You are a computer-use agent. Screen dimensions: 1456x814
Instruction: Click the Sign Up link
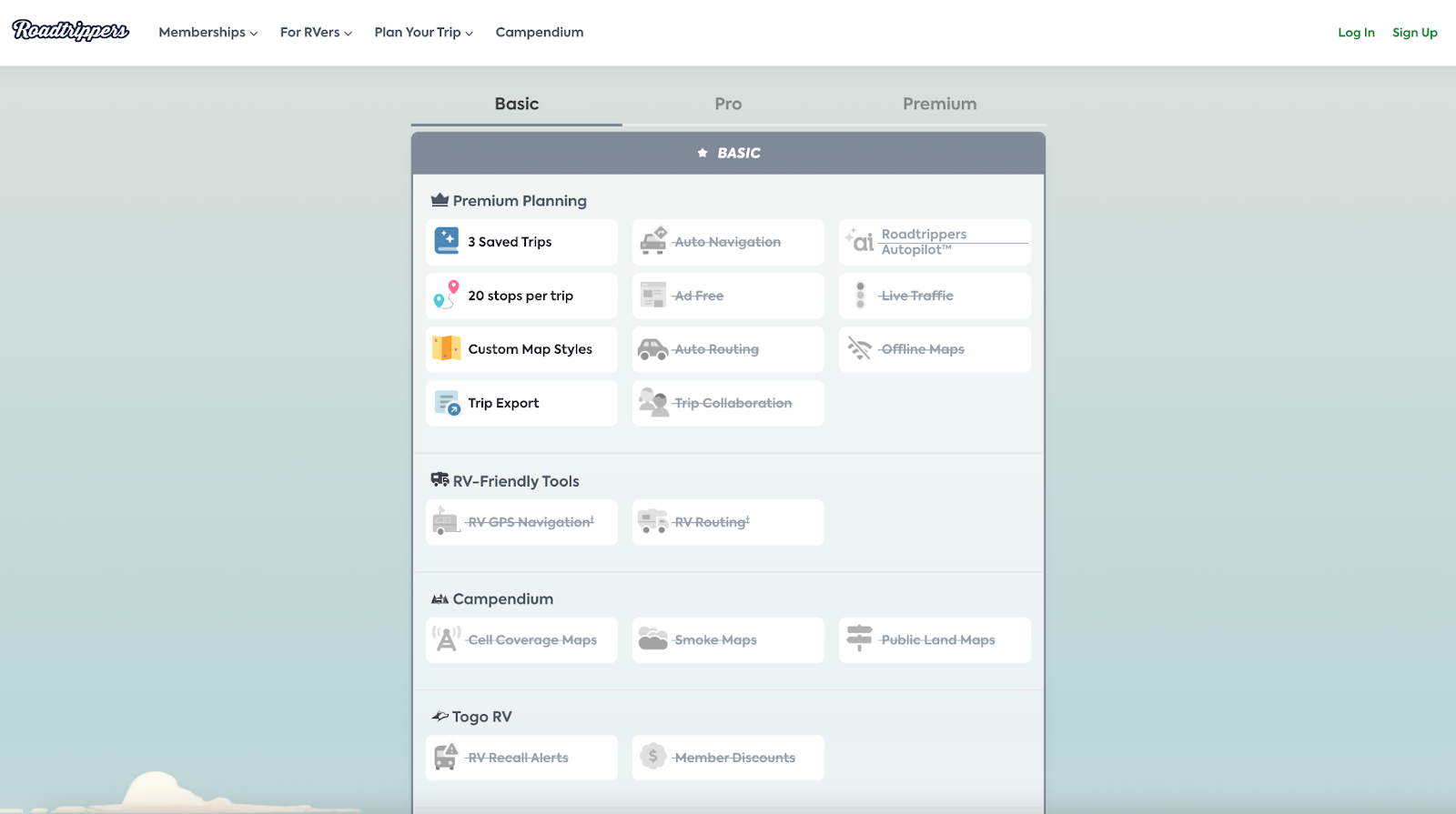tap(1414, 33)
